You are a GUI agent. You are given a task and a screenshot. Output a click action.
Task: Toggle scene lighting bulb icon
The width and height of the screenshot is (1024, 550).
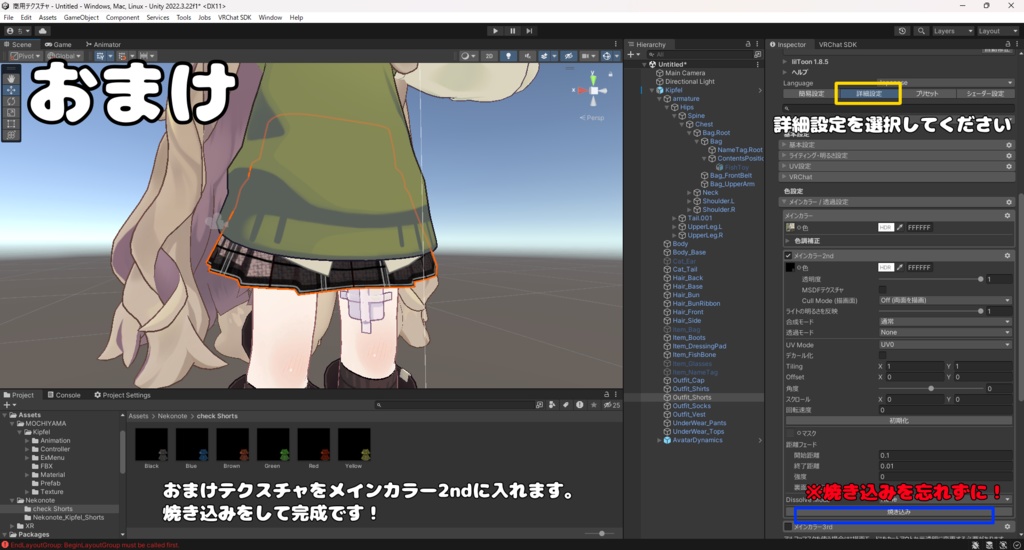click(508, 56)
